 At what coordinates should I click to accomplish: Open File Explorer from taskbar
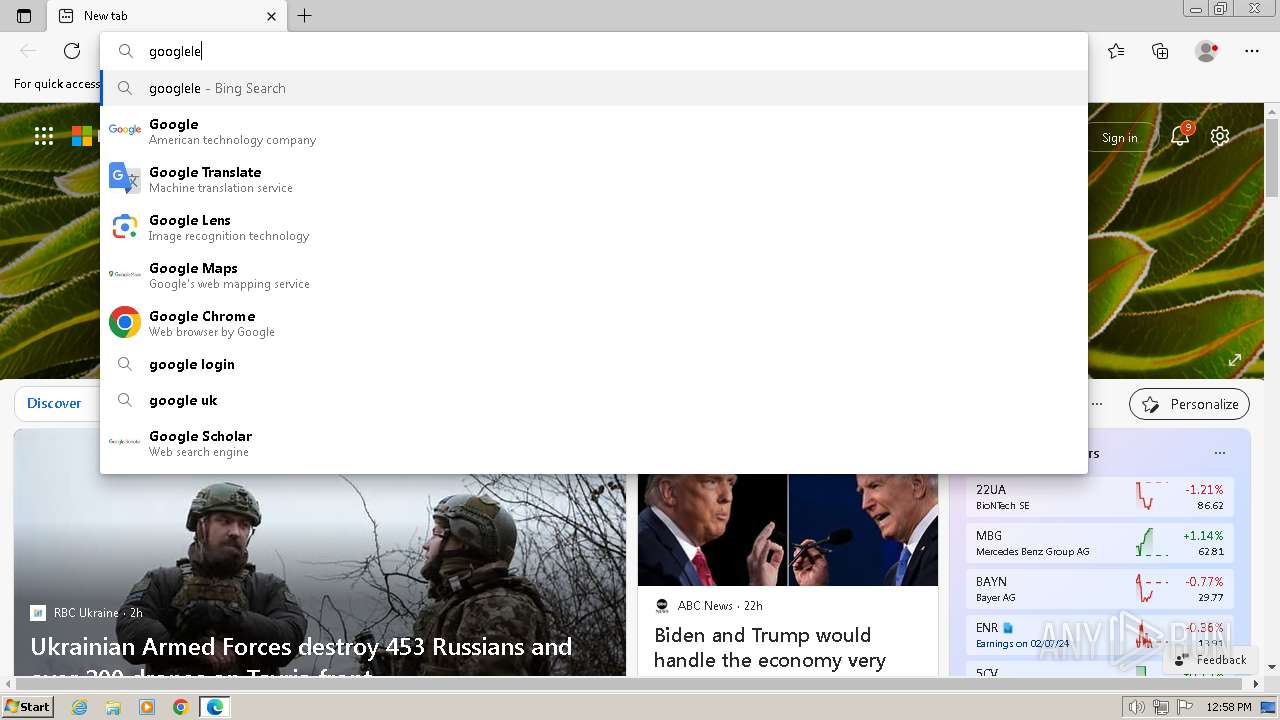coord(113,707)
